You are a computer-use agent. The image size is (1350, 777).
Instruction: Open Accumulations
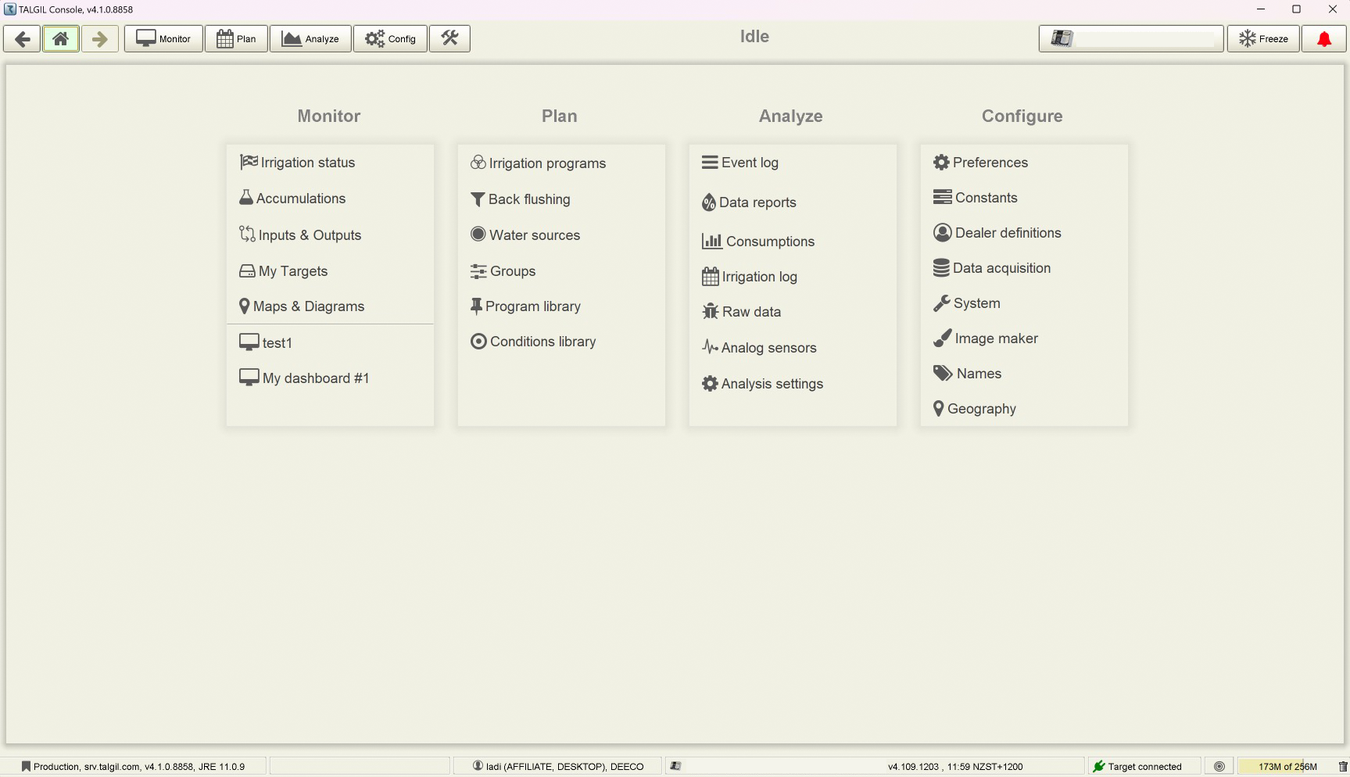(x=292, y=198)
